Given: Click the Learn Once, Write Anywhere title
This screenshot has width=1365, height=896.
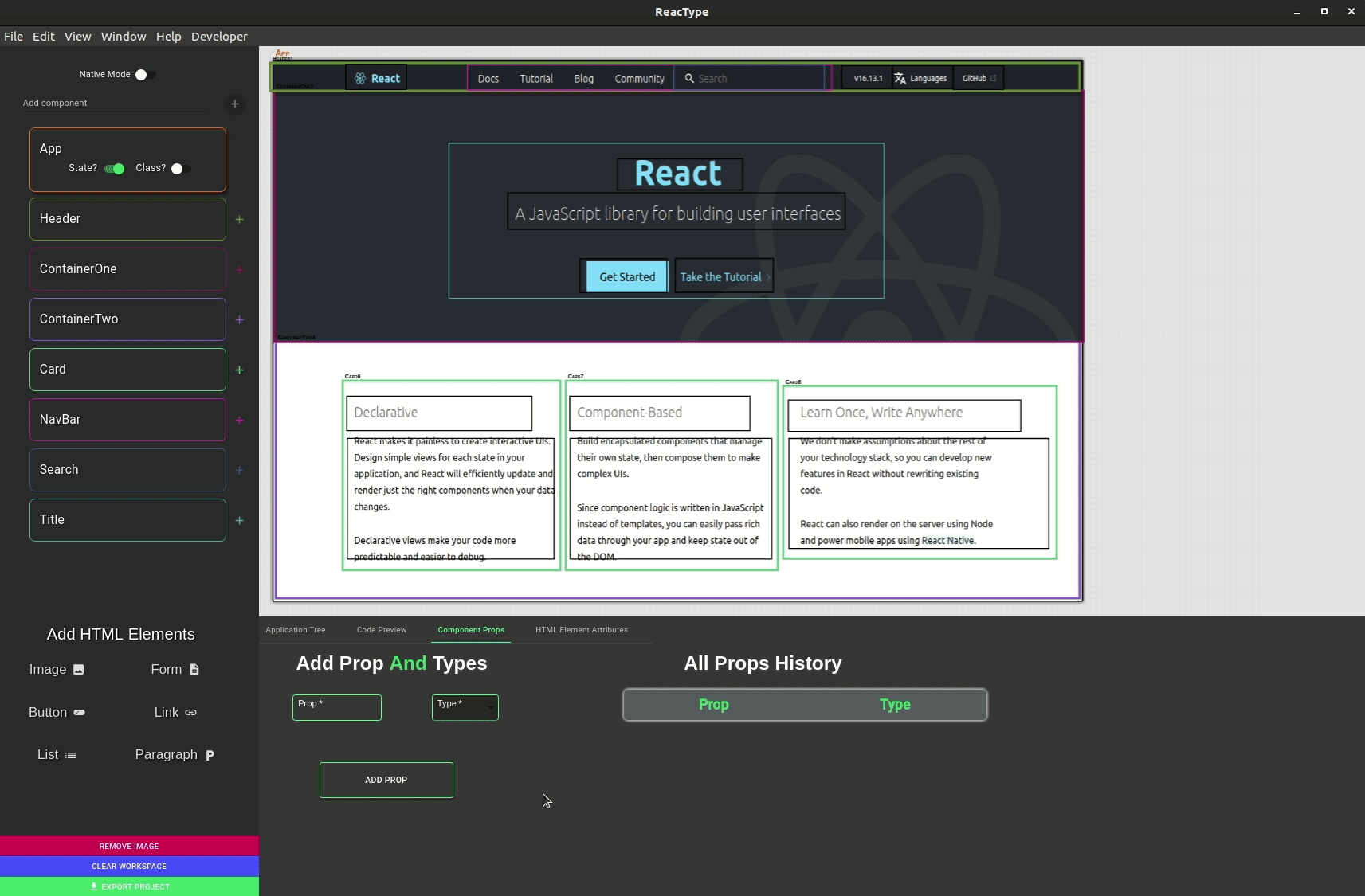Looking at the screenshot, I should (x=904, y=415).
